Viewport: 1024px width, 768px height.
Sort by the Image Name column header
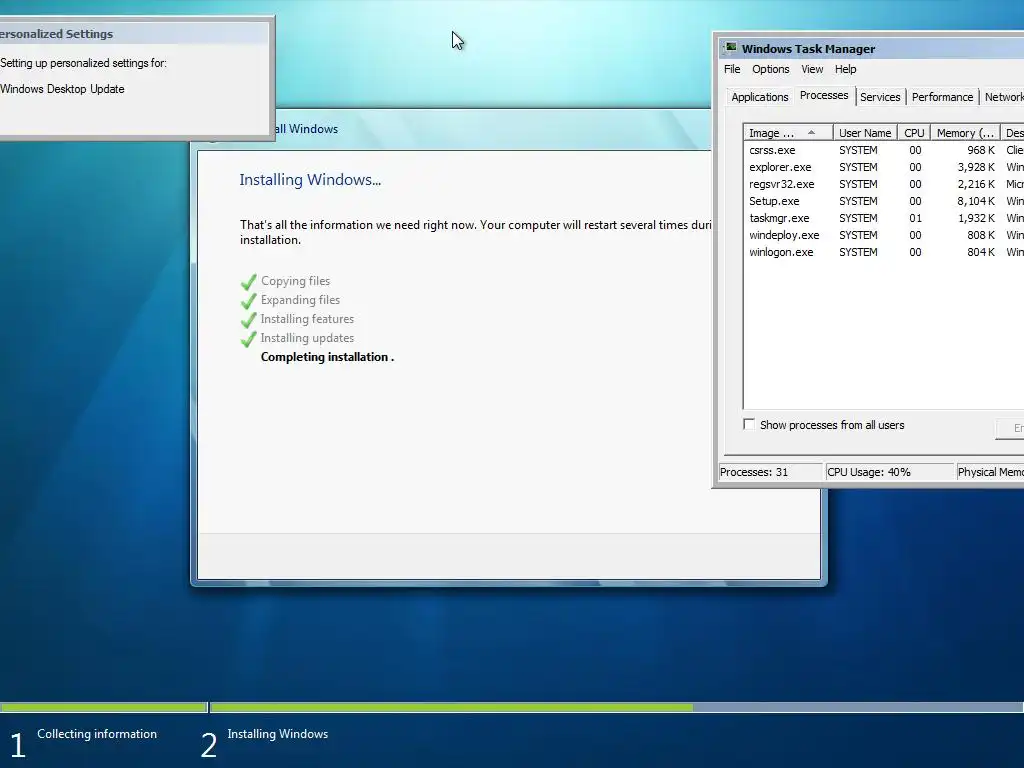tap(788, 133)
